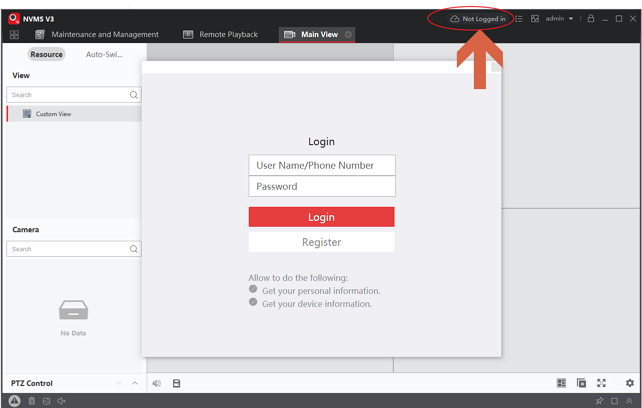The image size is (642, 408).
Task: Toggle the muted alarm sound icon
Action: (x=61, y=401)
